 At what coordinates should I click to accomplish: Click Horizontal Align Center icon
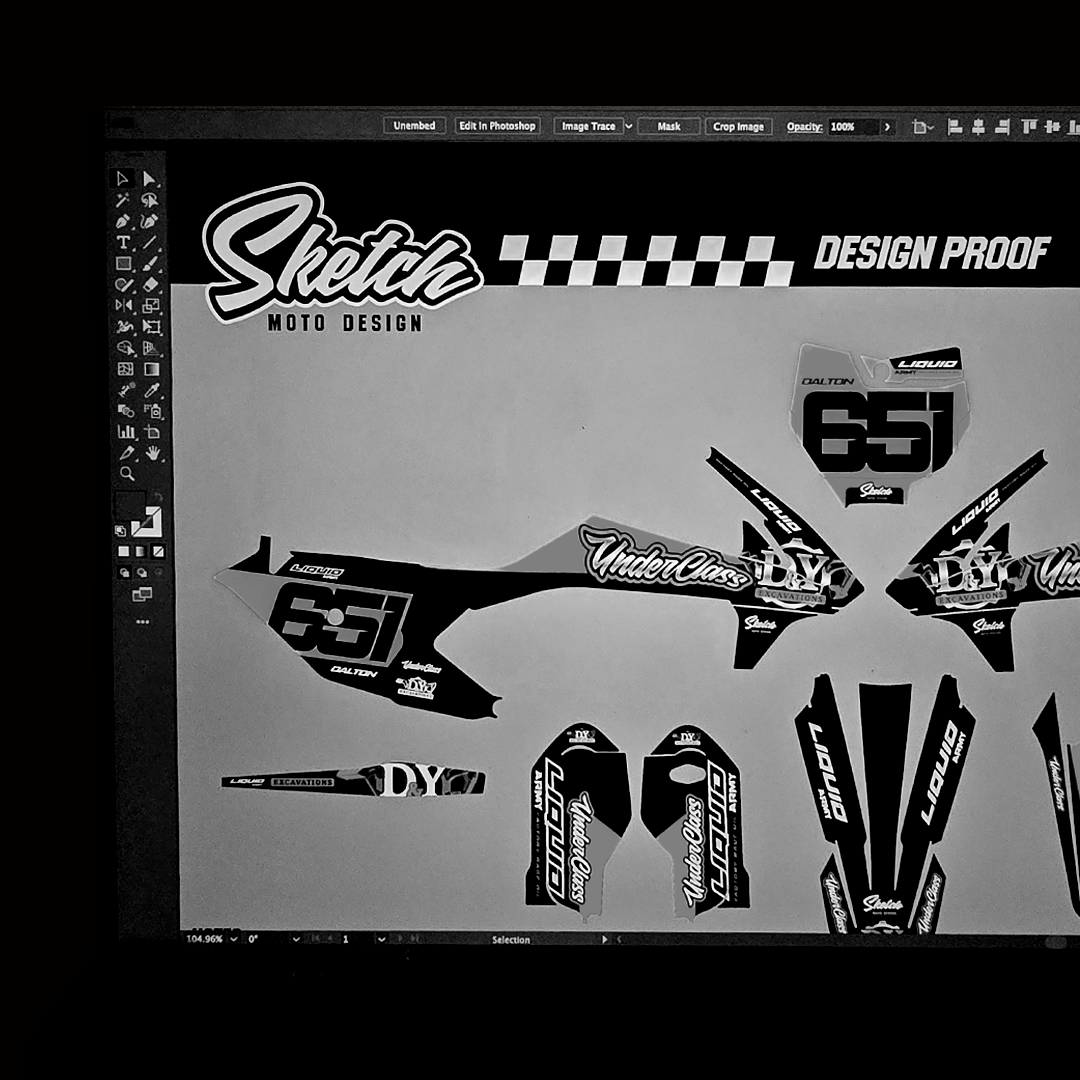pos(979,127)
